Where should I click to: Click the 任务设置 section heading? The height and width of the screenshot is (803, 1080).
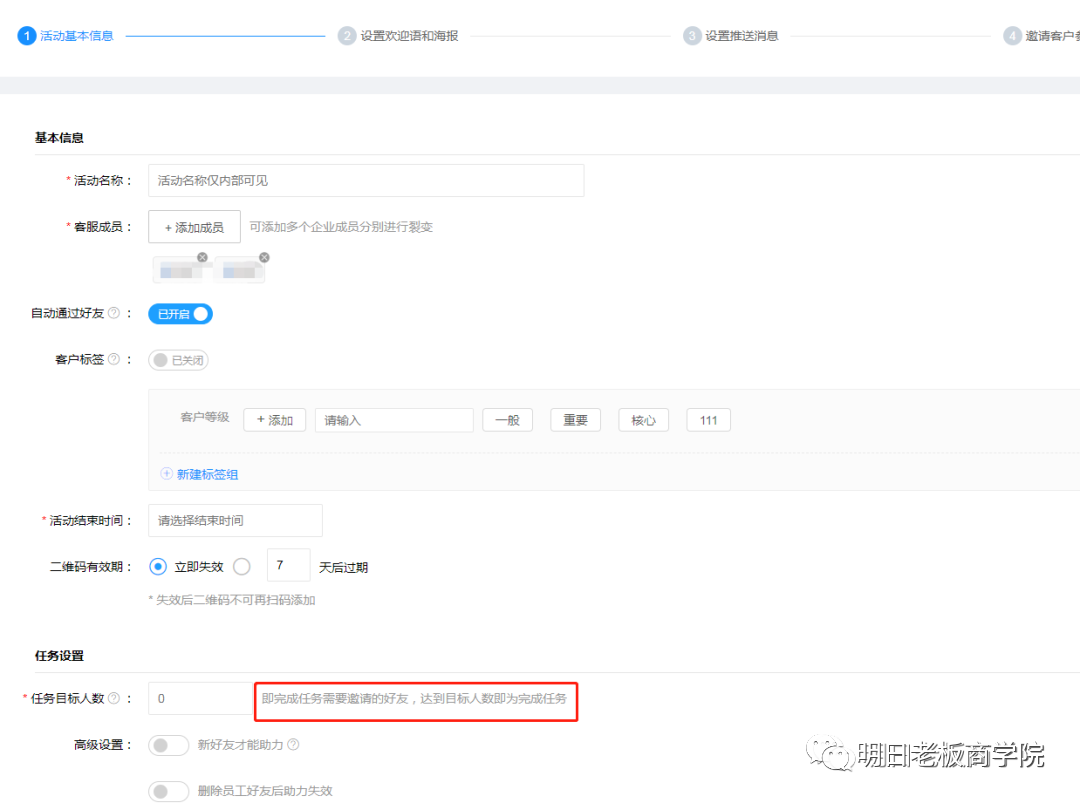[59, 656]
